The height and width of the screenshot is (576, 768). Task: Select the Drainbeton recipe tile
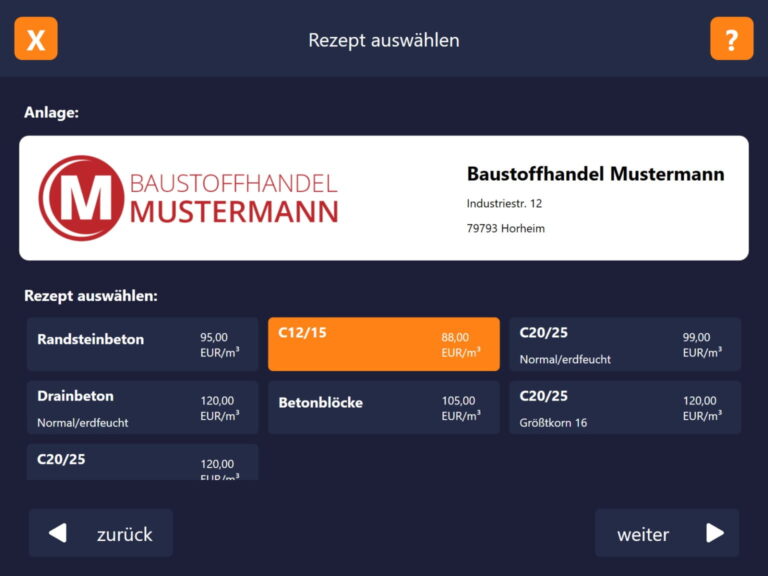coord(142,408)
